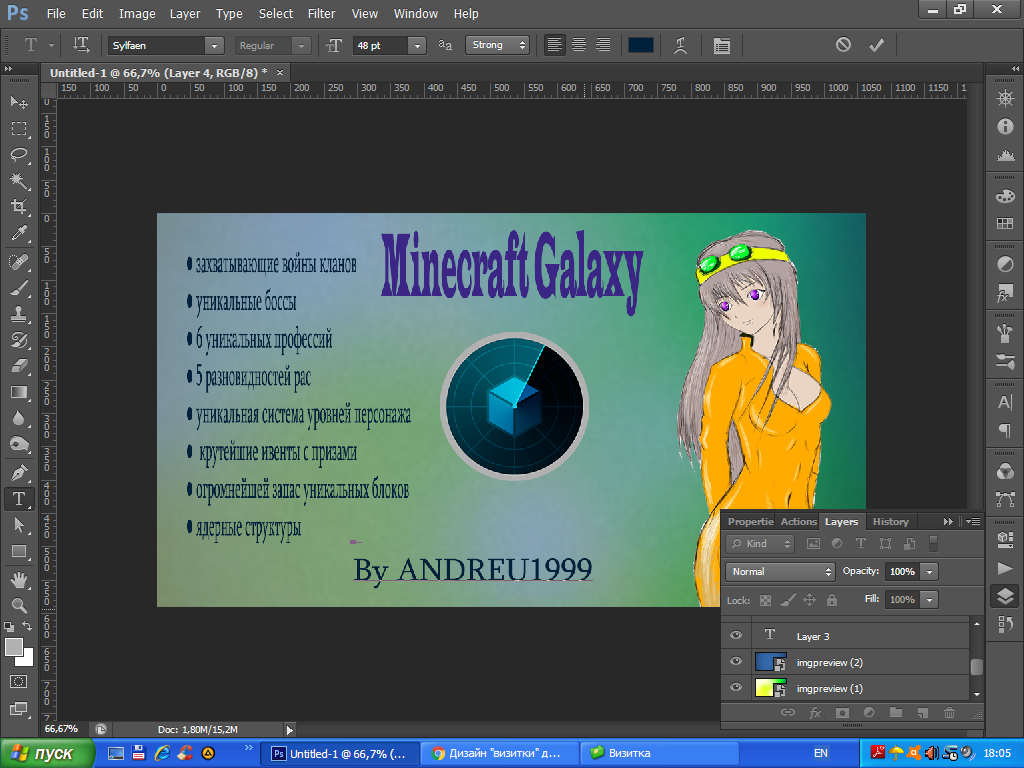Open the Image menu
Image resolution: width=1024 pixels, height=768 pixels.
pyautogui.click(x=137, y=14)
